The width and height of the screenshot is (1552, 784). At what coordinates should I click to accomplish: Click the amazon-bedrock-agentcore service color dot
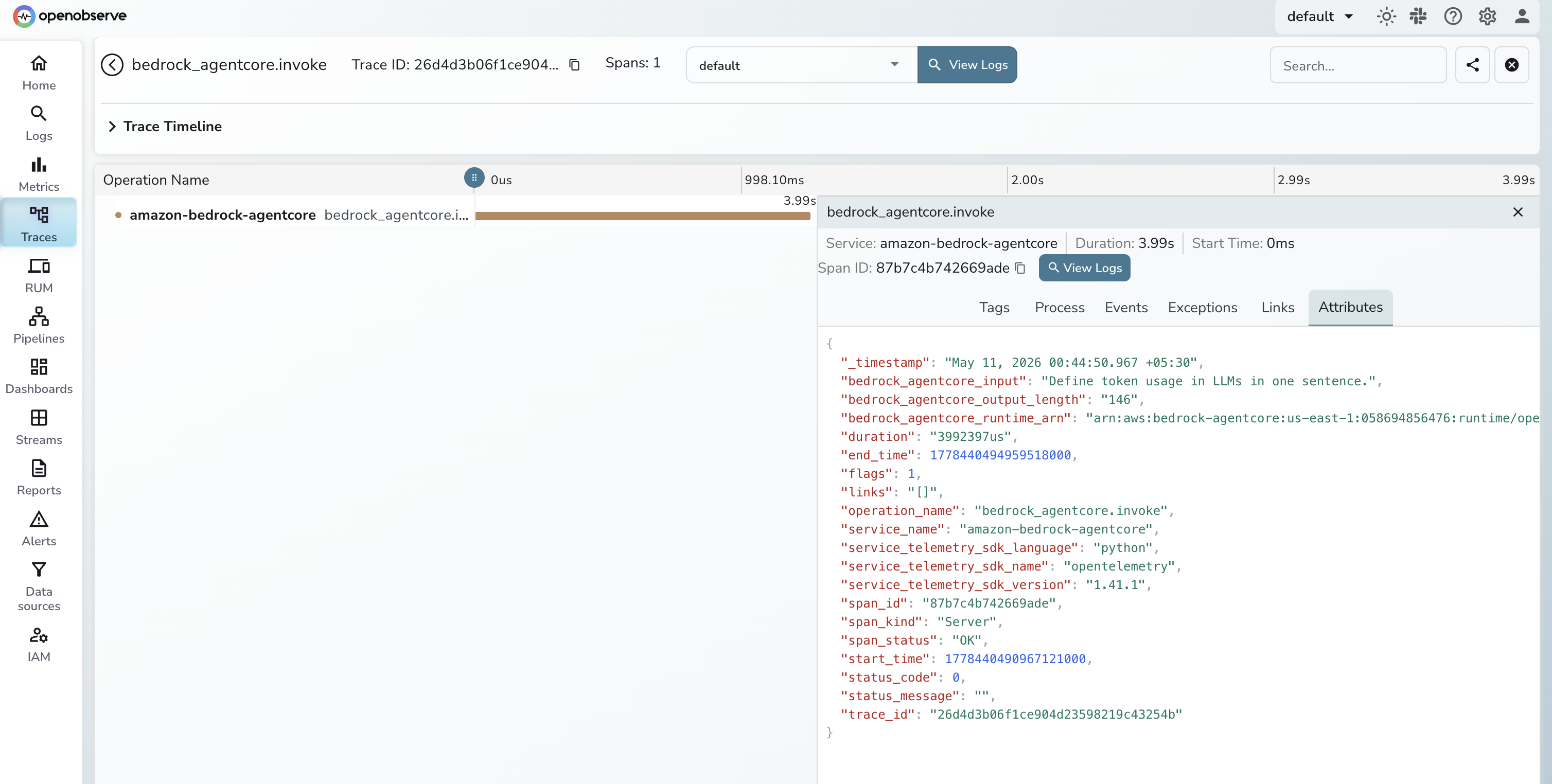pos(118,215)
